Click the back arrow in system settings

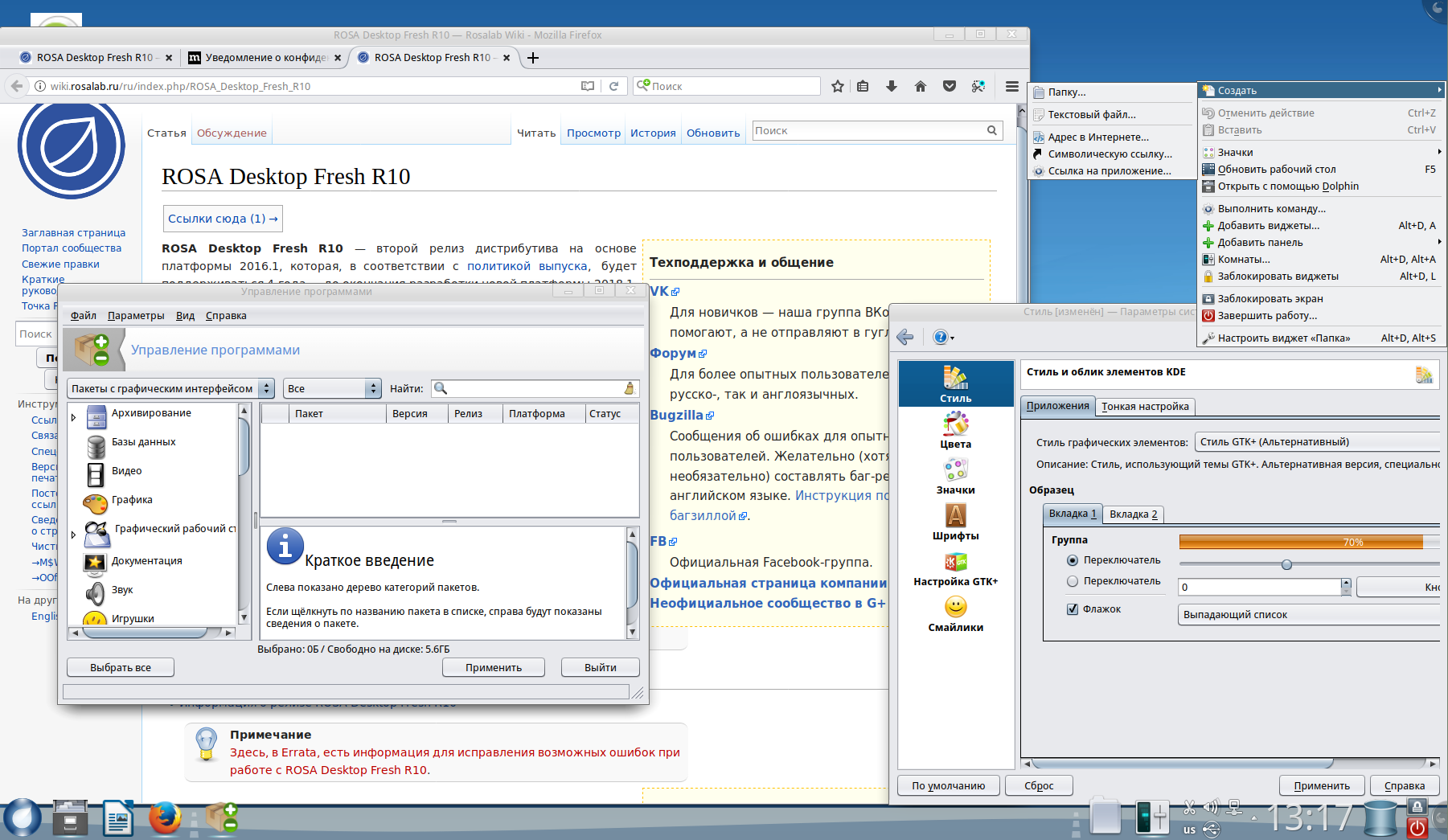click(905, 337)
